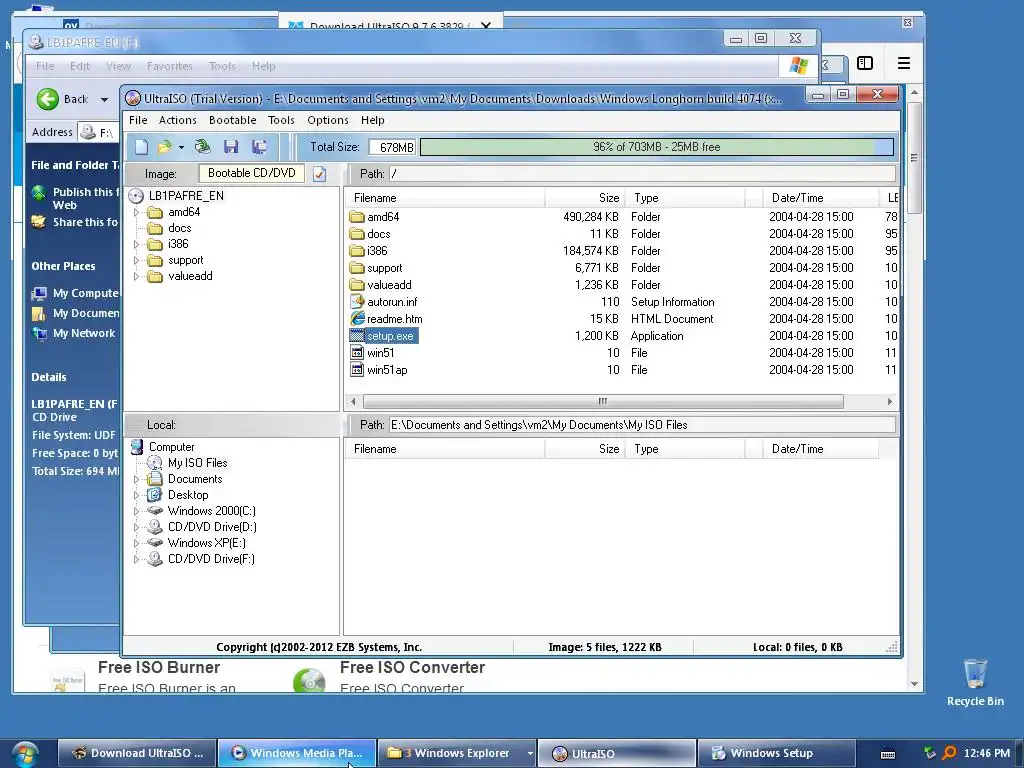Select LB1PAFRE_EN disc root in image tree
The width and height of the screenshot is (1024, 768).
point(185,195)
